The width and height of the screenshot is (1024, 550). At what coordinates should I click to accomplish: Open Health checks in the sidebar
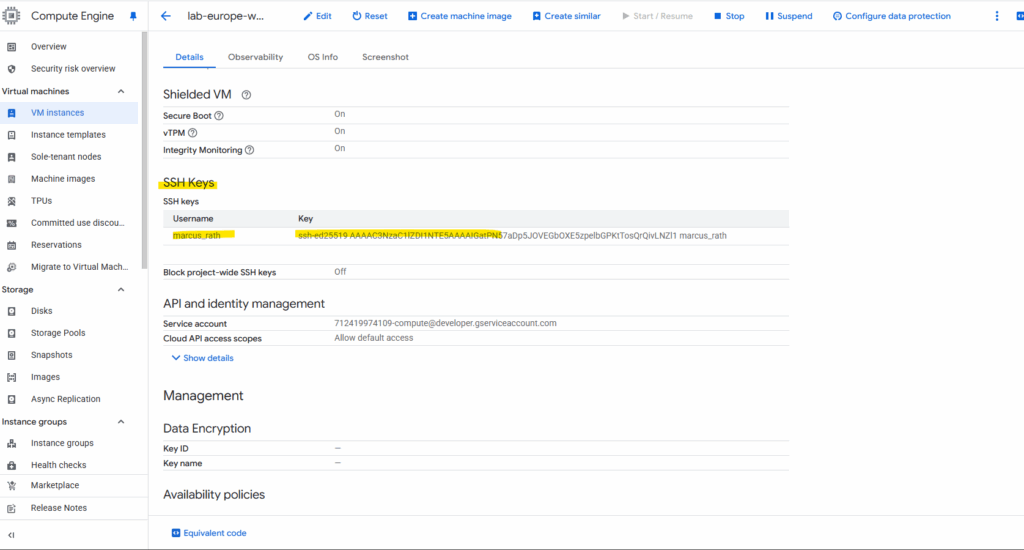(58, 465)
